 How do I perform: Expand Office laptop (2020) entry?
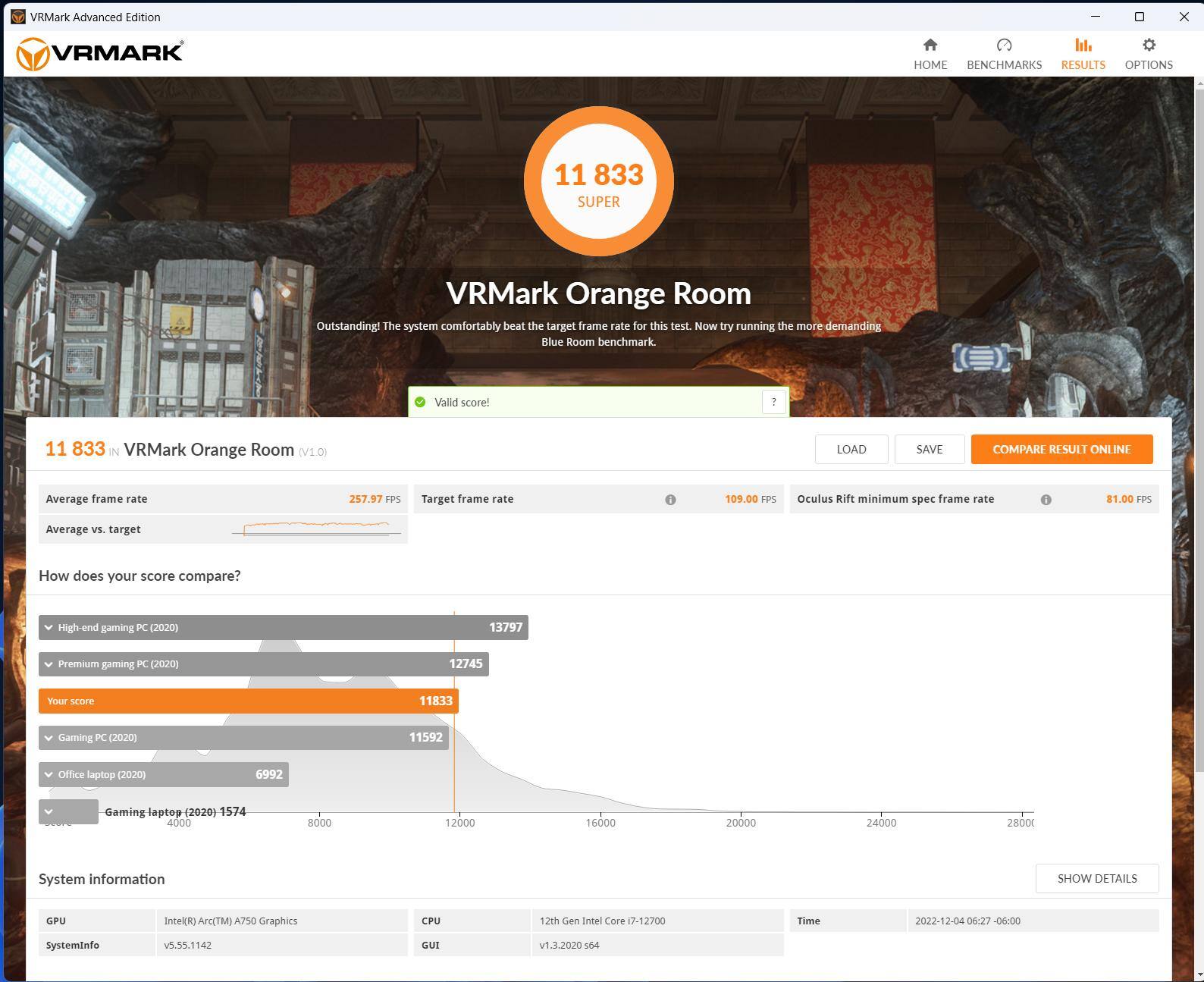tap(49, 775)
